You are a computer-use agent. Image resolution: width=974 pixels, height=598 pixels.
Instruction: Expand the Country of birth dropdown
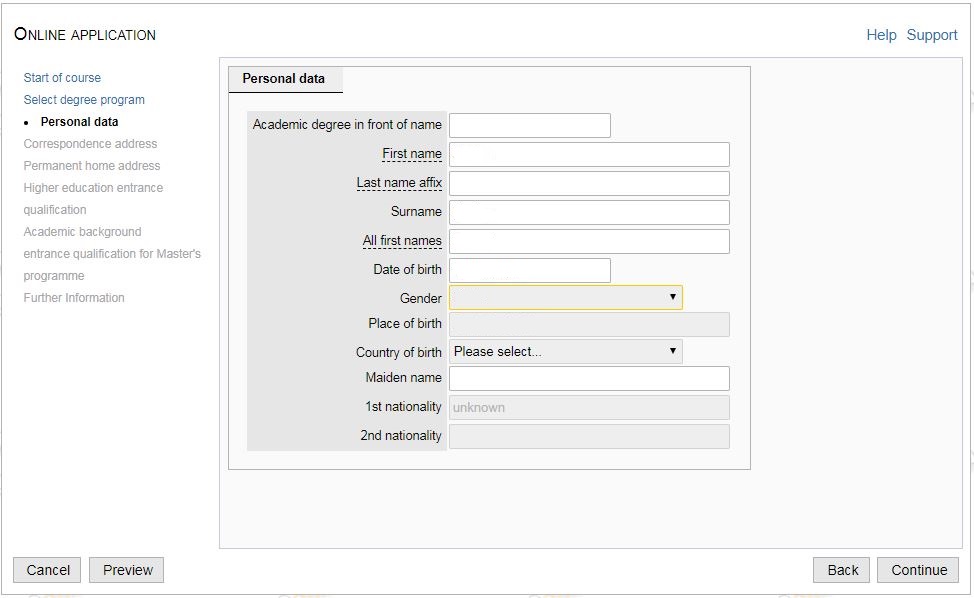pyautogui.click(x=565, y=352)
